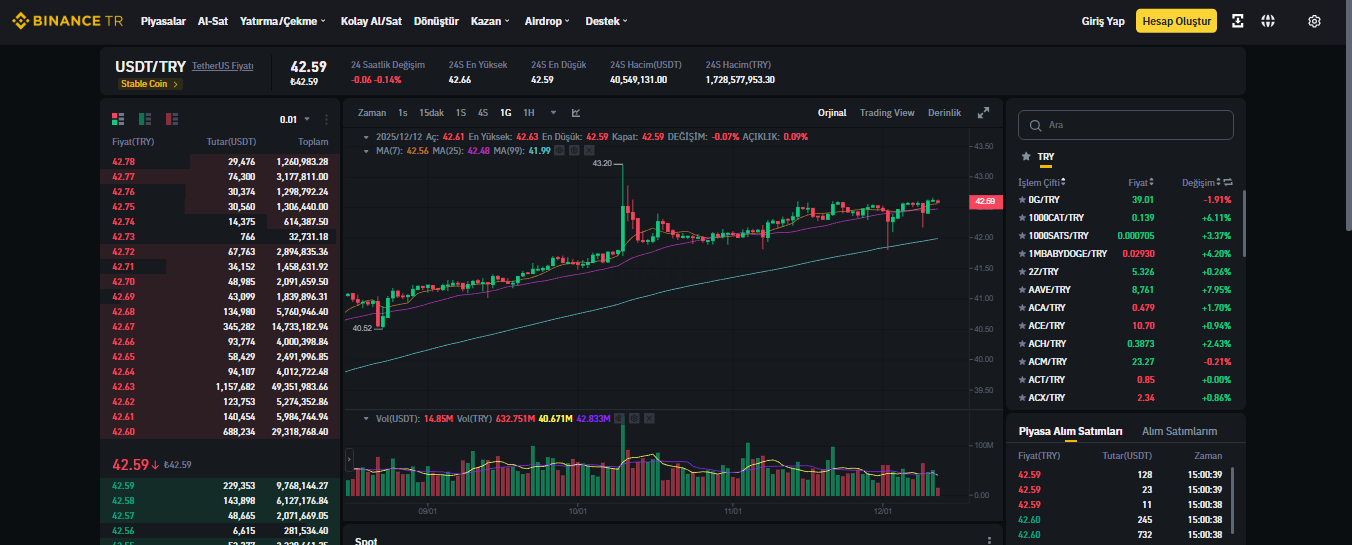
Task: Click the Hesap Oluştur button
Action: 1176,21
